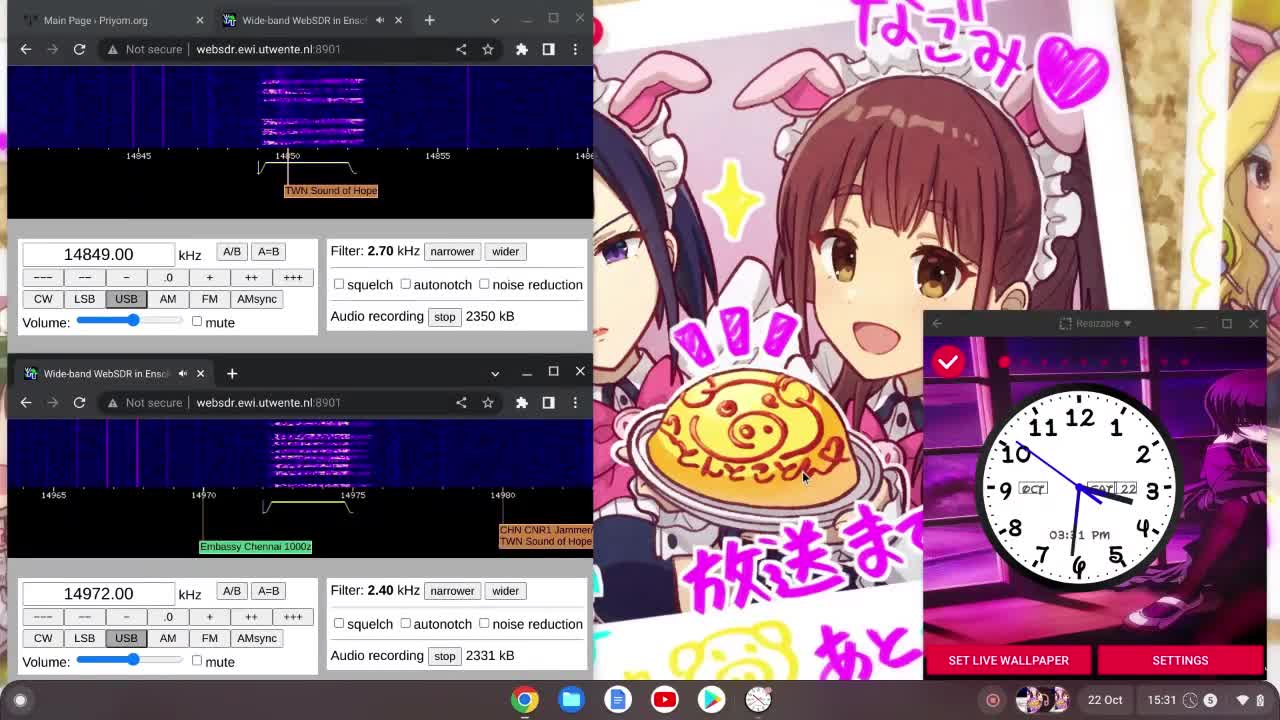Click narrower filter button in top WebSDR

coord(452,251)
